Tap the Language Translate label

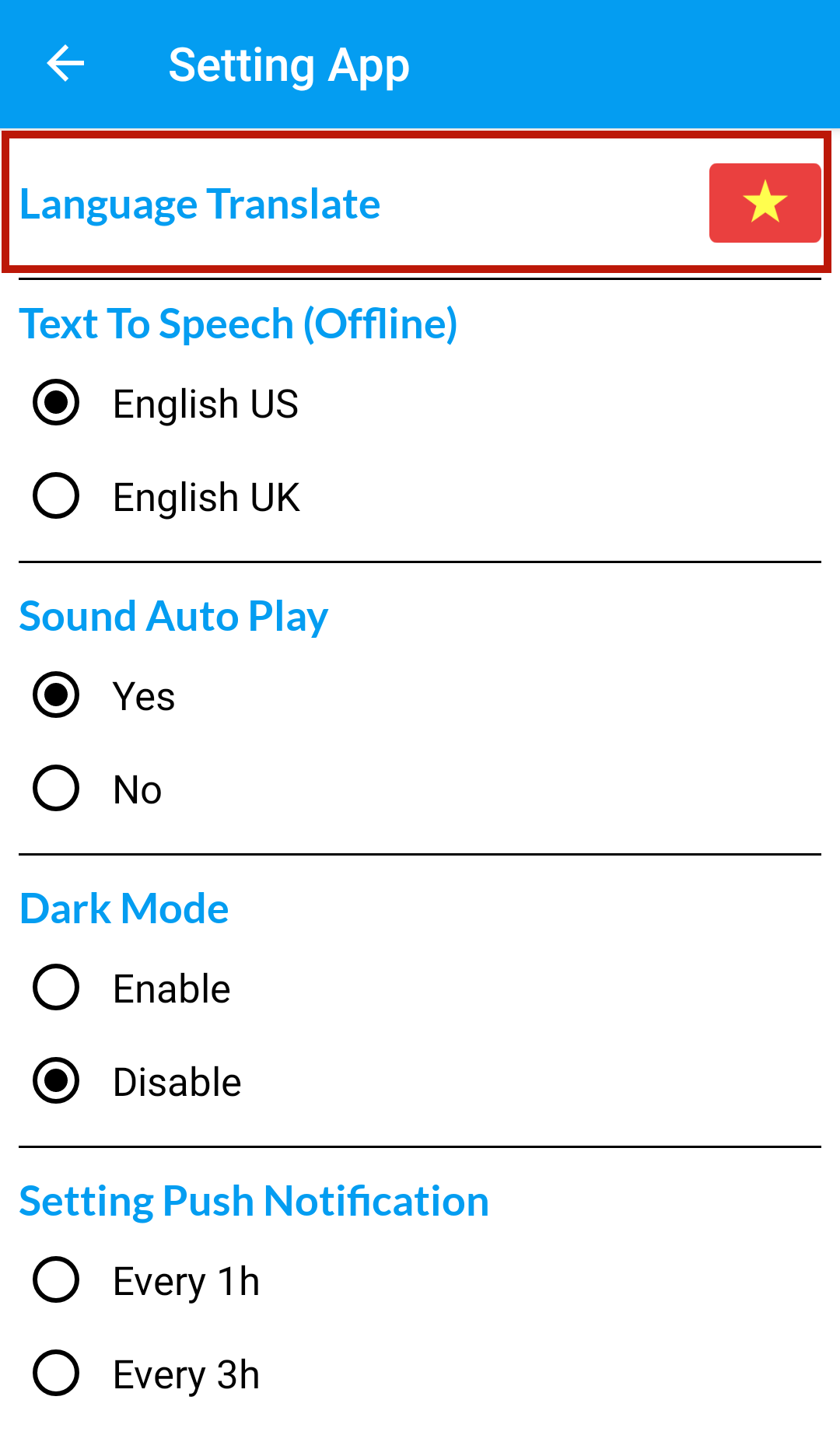[200, 205]
